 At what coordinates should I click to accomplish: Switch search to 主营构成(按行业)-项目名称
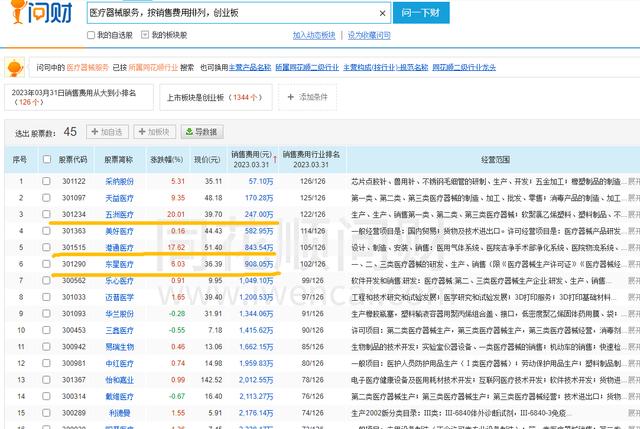tap(385, 67)
